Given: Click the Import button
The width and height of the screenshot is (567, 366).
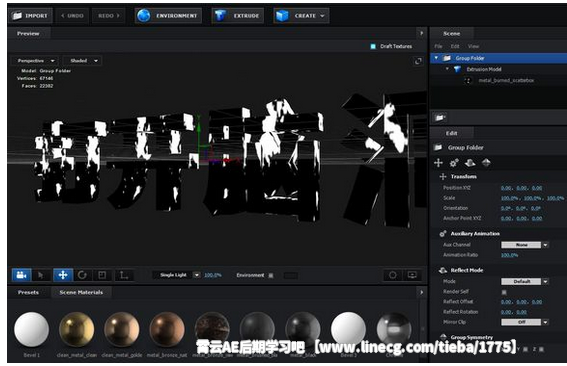Looking at the screenshot, I should point(30,16).
